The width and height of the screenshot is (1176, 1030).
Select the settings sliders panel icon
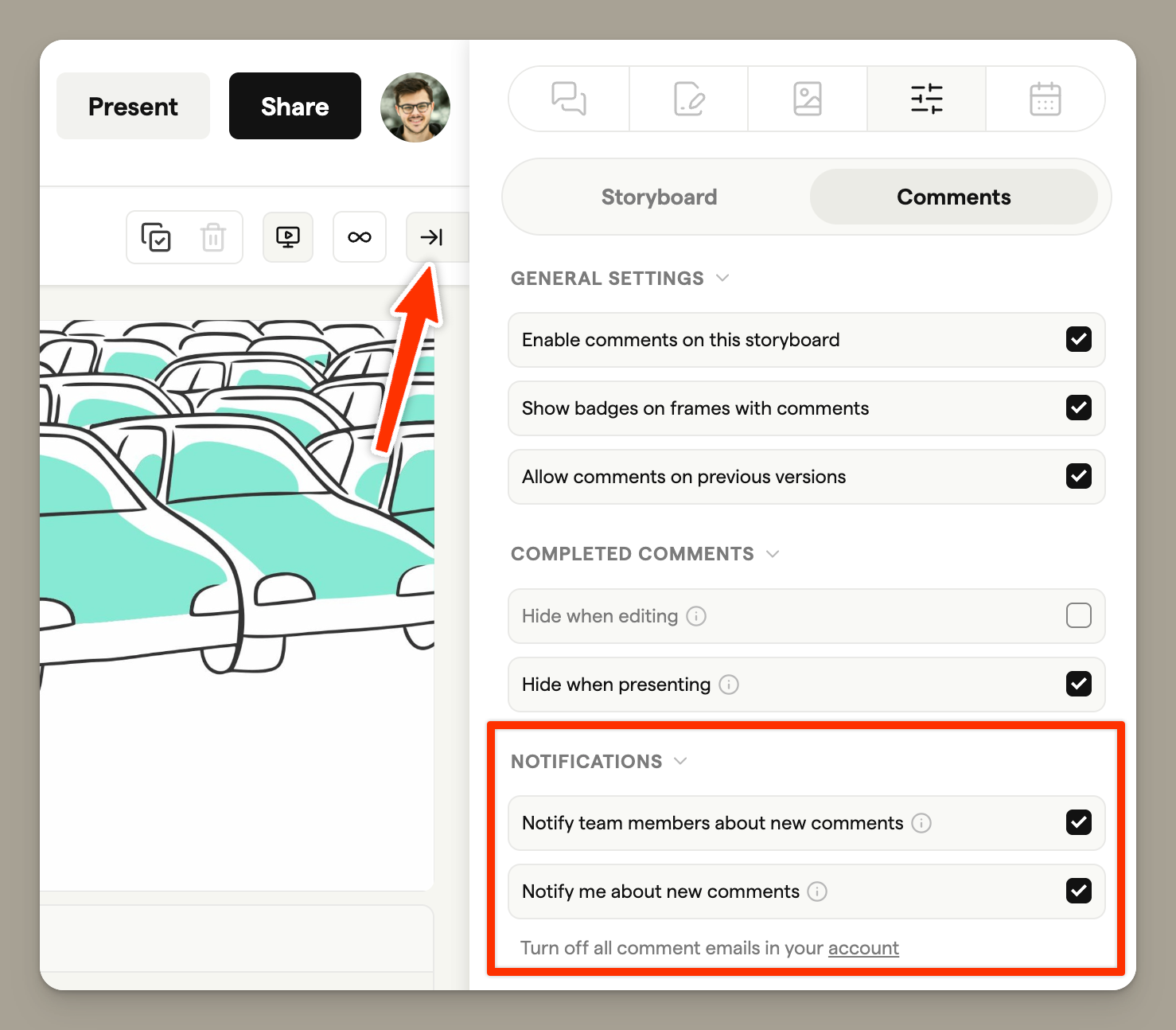click(x=927, y=99)
